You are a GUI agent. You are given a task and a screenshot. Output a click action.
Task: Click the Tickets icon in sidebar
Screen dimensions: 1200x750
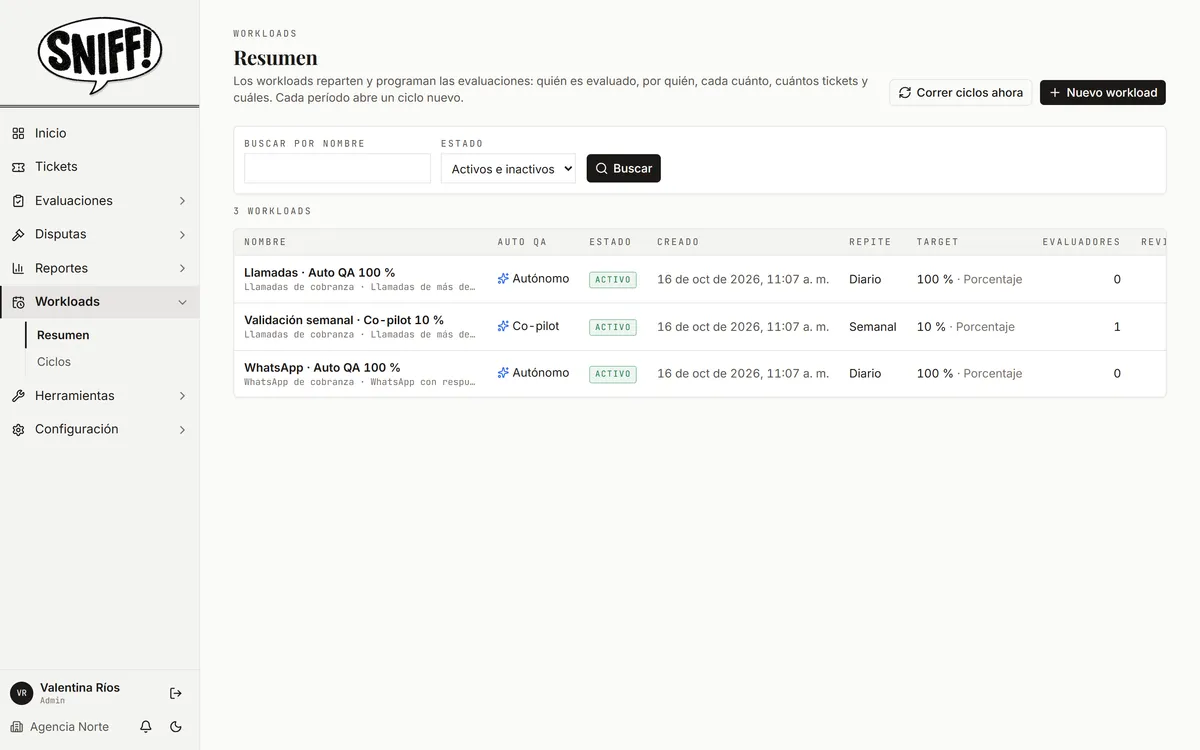coord(18,167)
